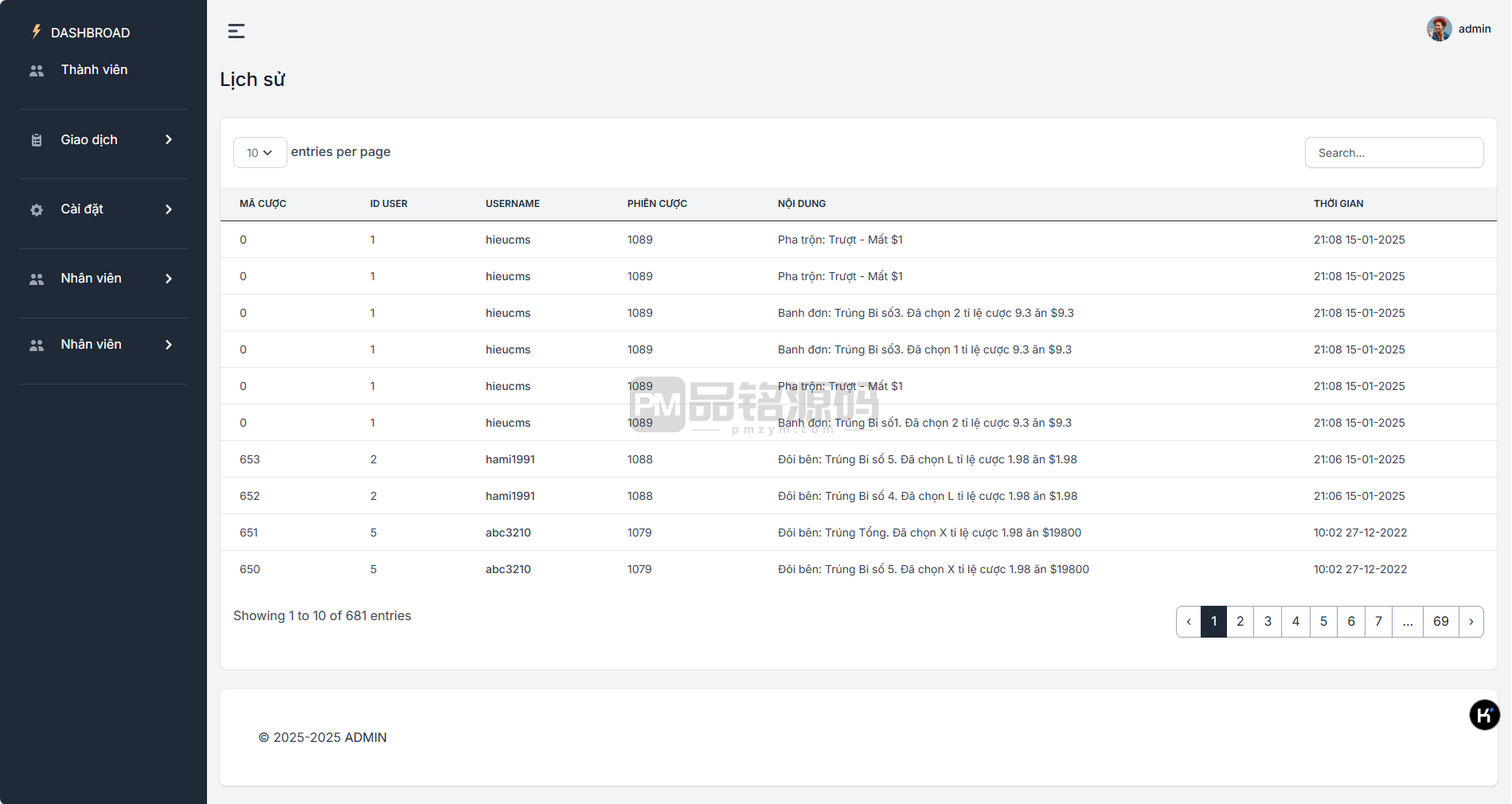Toggle the sidebar with the hamburger icon
Screen dimensions: 1512x804
click(x=236, y=31)
